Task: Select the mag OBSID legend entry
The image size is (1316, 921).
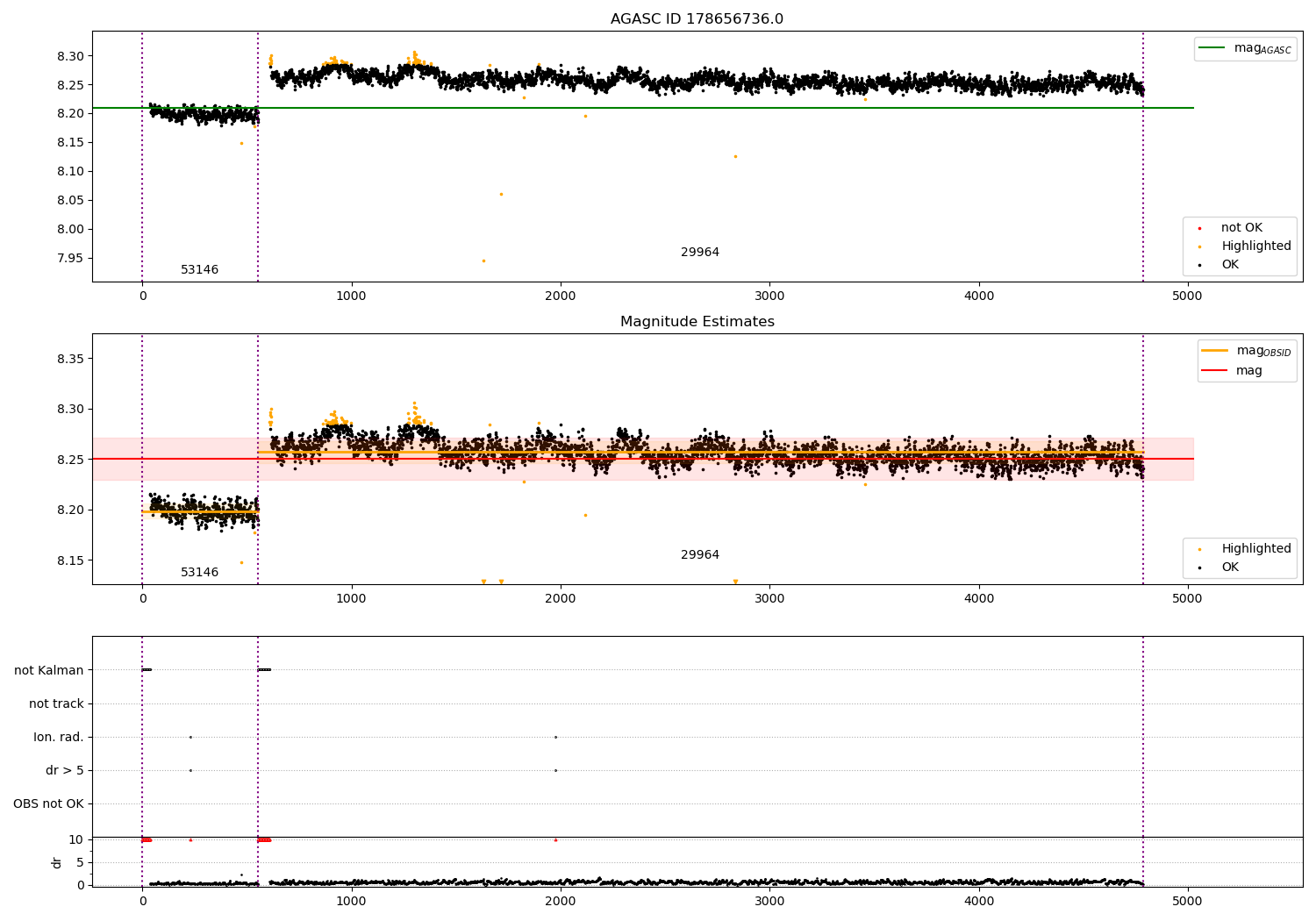Action: (x=1247, y=351)
